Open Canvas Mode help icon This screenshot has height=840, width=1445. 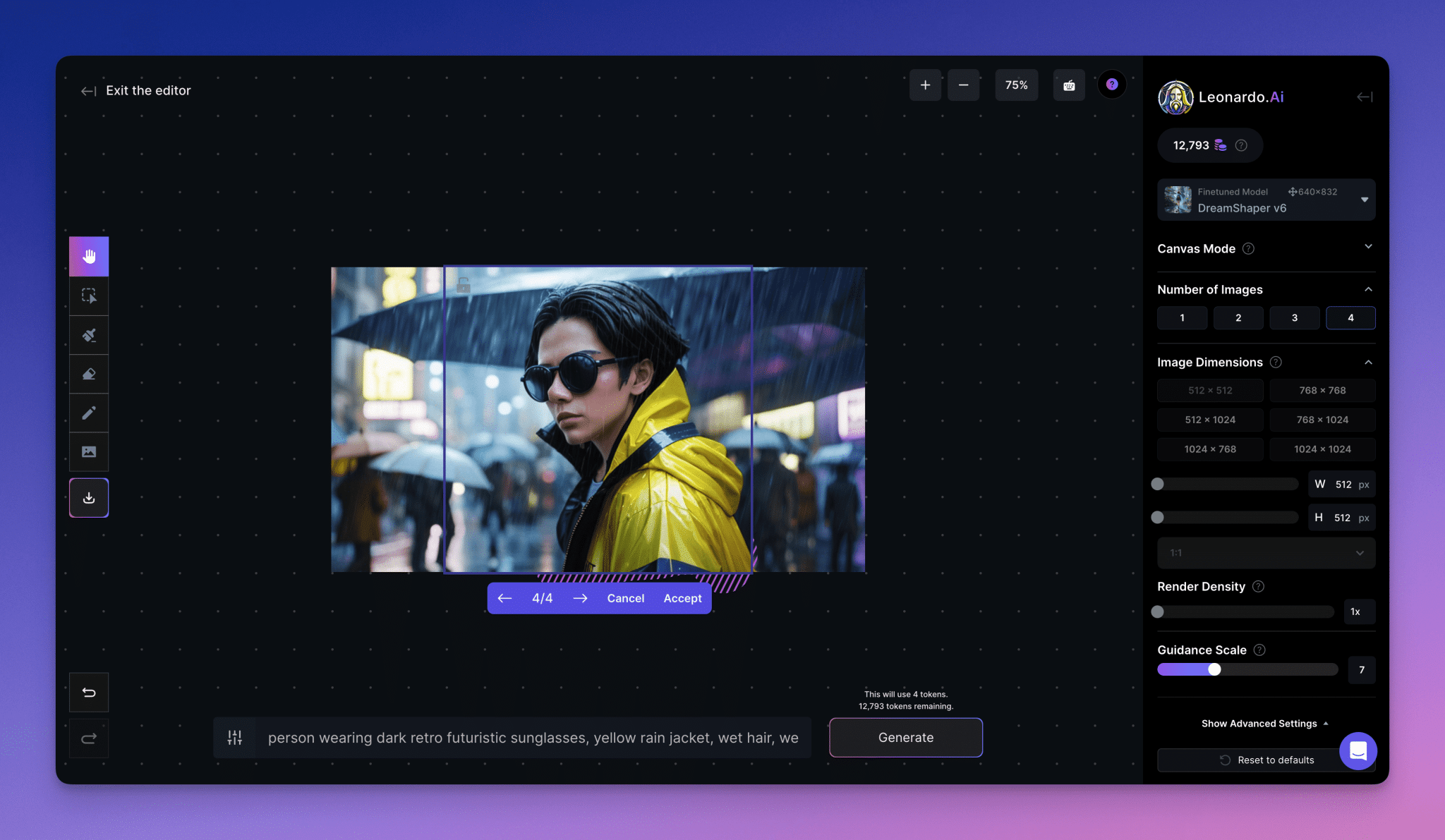tap(1248, 248)
